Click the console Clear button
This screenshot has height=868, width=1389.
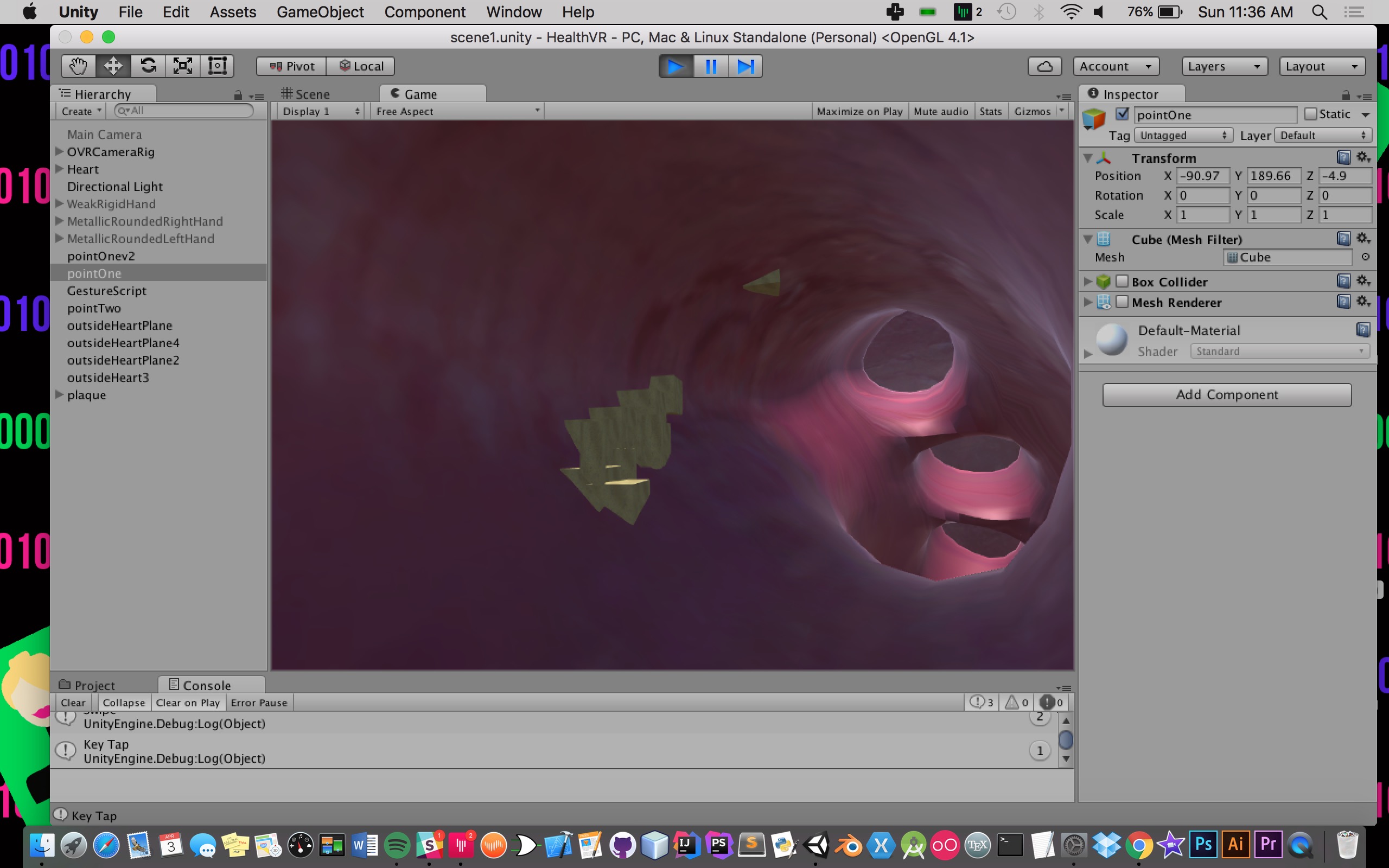[x=73, y=702]
